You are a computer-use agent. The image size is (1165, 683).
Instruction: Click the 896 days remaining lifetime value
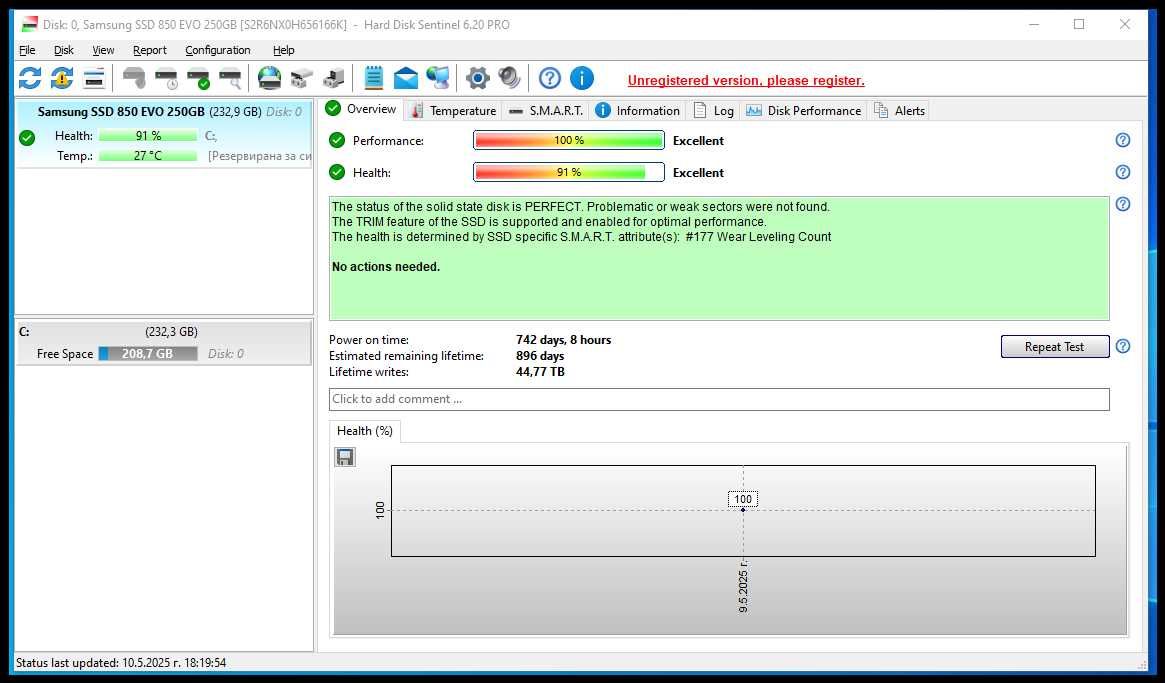539,356
